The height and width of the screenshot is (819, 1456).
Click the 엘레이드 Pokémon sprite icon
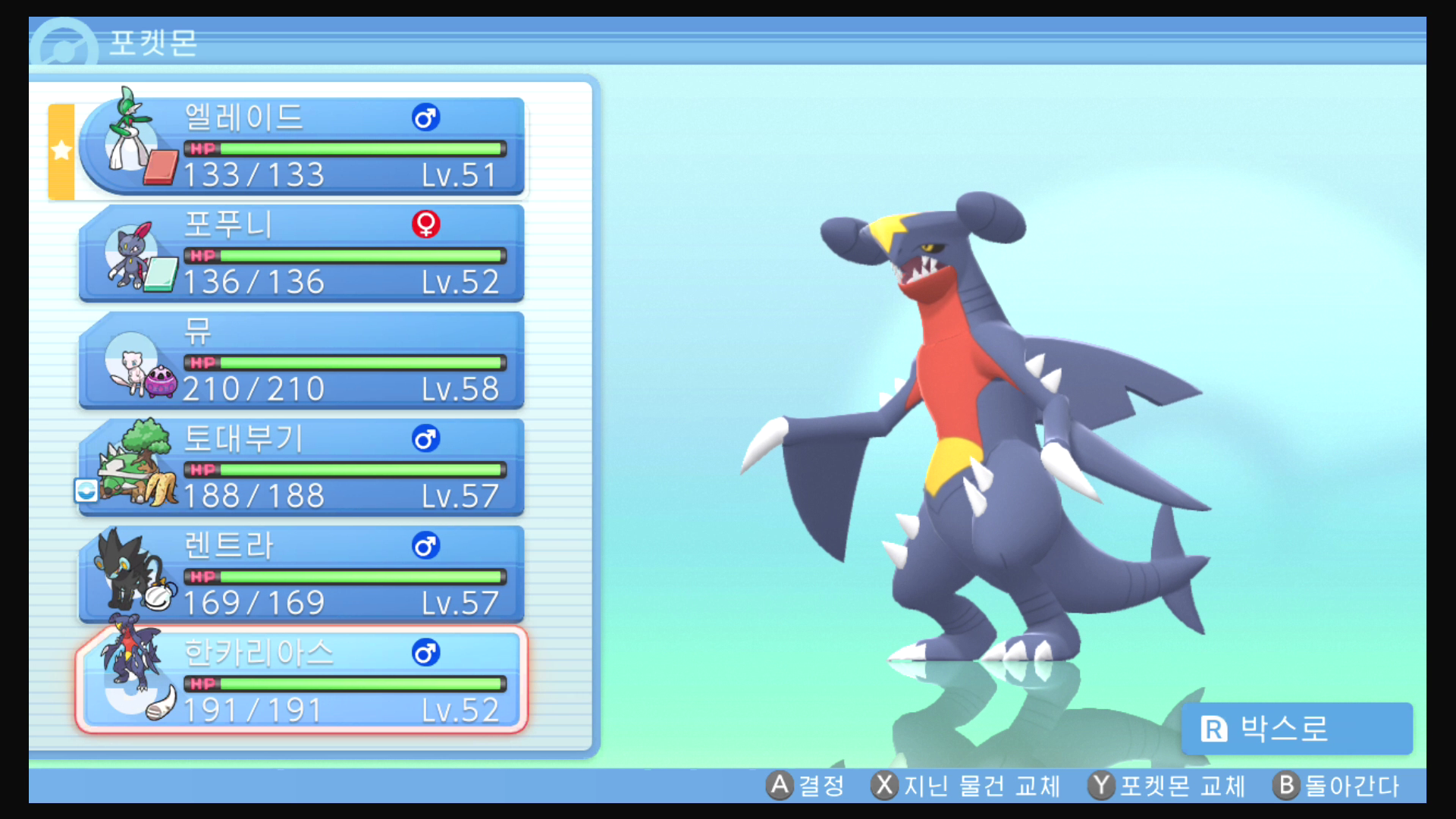[129, 129]
